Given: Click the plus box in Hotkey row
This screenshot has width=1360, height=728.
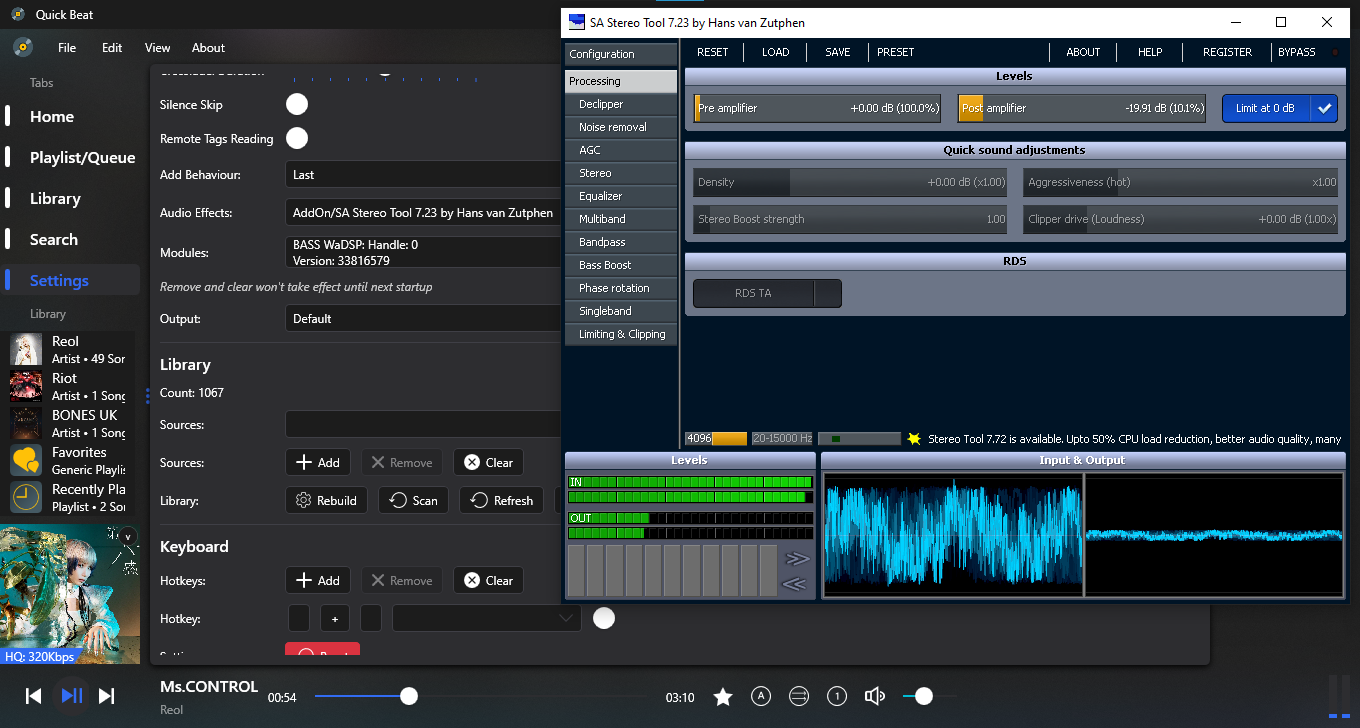Looking at the screenshot, I should pyautogui.click(x=335, y=619).
